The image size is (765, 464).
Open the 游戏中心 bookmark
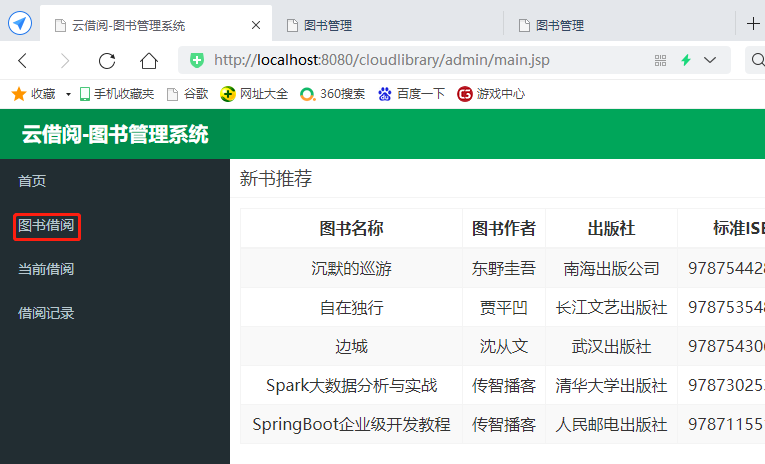491,94
